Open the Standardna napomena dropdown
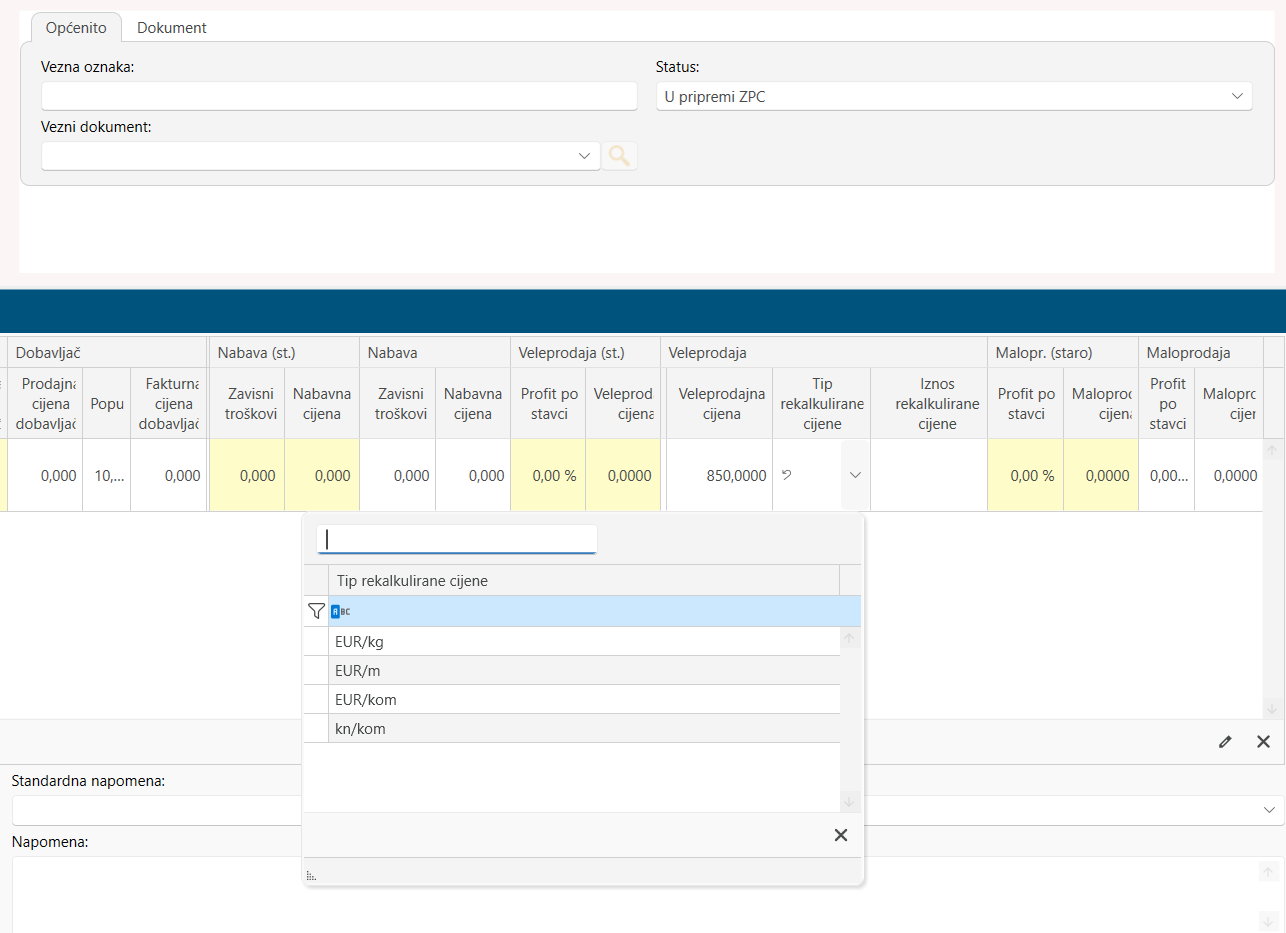The image size is (1286, 933). coord(1270,809)
